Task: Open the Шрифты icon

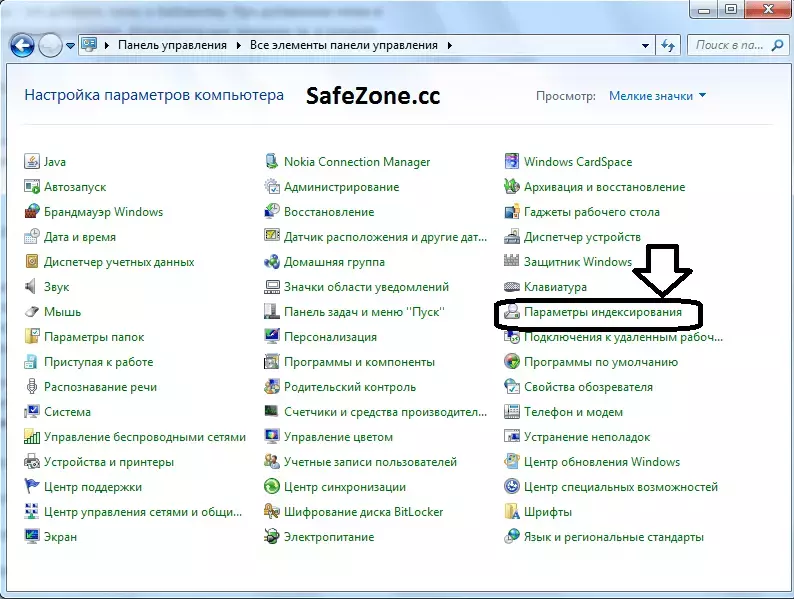Action: click(512, 512)
